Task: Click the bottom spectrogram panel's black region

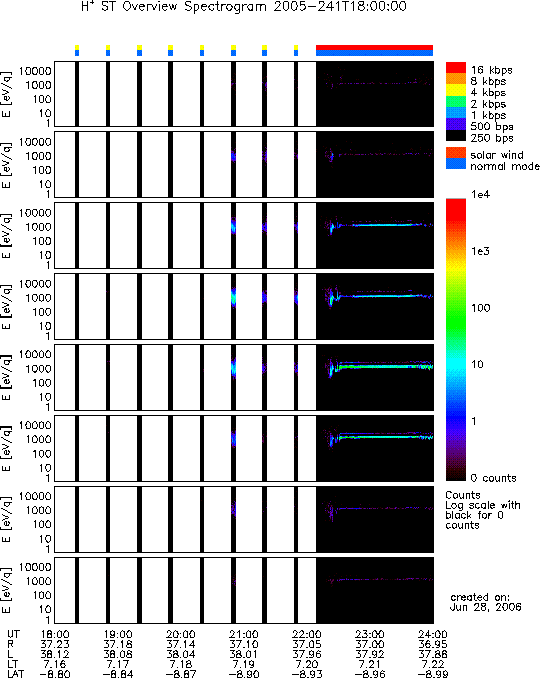Action: coord(375,590)
